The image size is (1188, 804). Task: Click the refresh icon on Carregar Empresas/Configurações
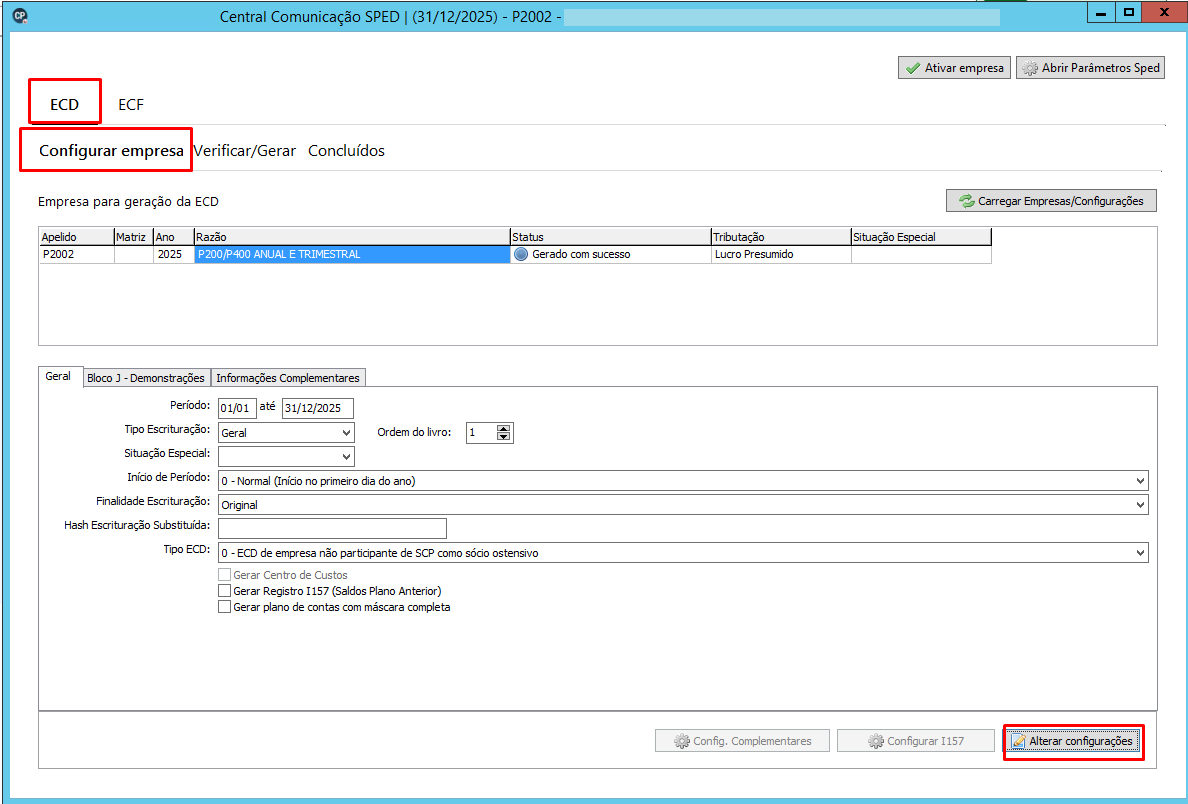click(x=966, y=202)
